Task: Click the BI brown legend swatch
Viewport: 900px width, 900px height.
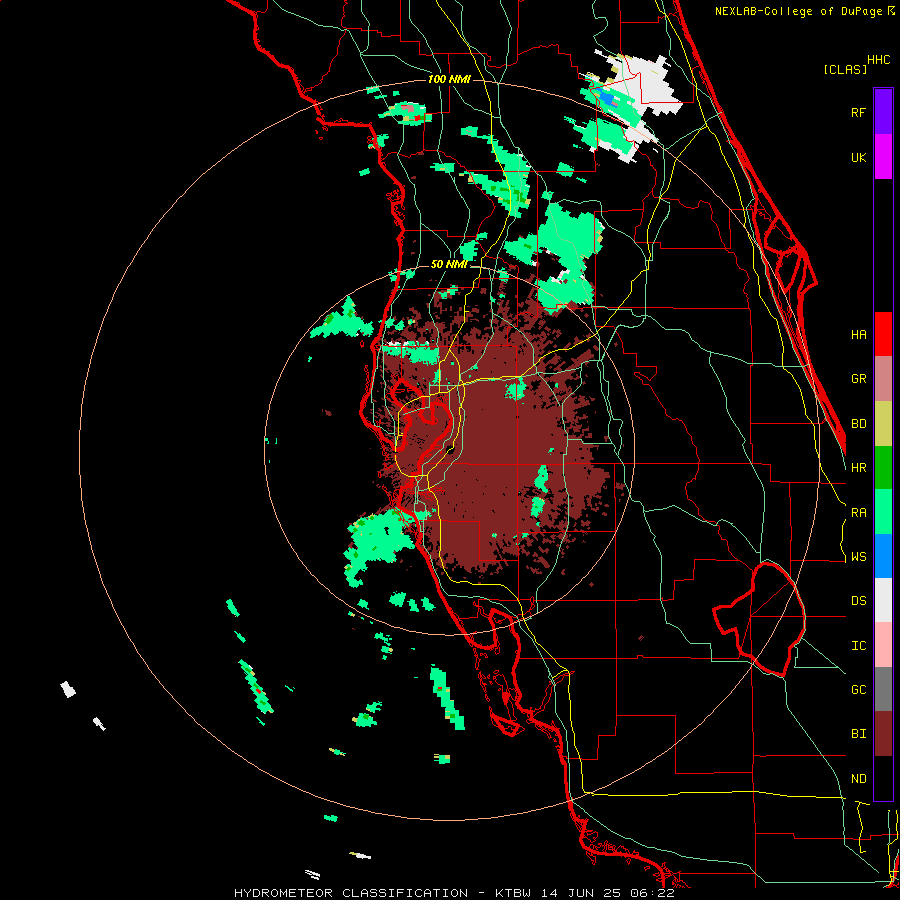Action: click(883, 734)
